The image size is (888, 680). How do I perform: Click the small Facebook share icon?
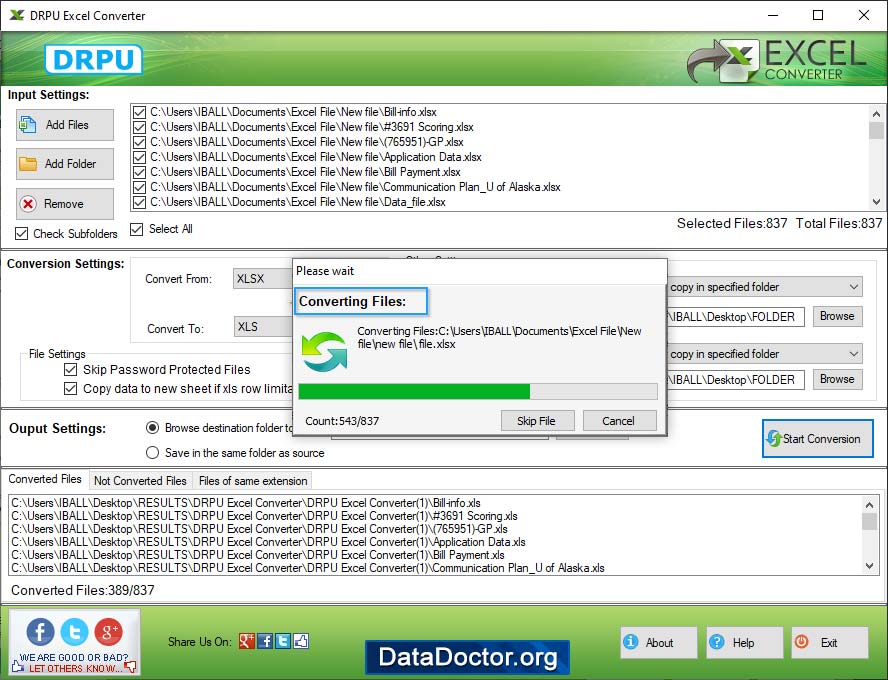click(x=265, y=641)
